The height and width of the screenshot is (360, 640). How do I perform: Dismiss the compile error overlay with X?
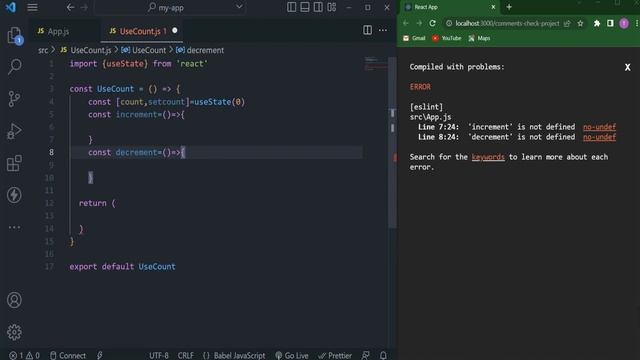627,67
